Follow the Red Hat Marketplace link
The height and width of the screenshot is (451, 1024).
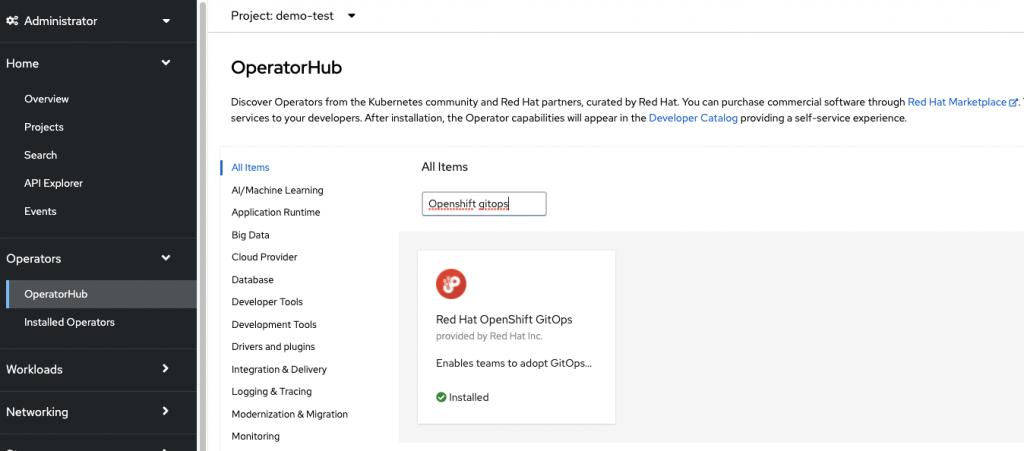[x=957, y=102]
